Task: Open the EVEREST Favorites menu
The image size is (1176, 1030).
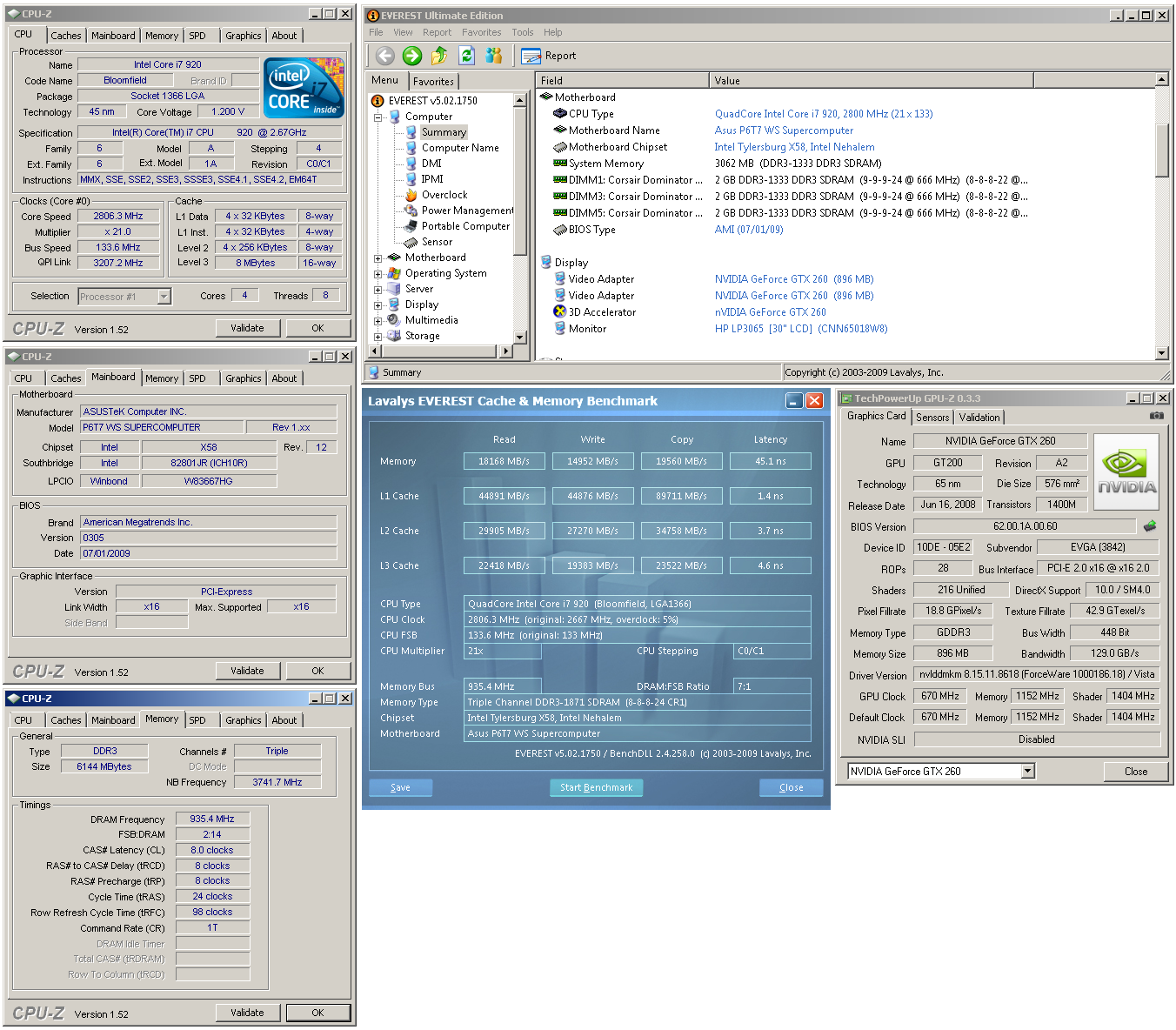Action: [x=481, y=32]
